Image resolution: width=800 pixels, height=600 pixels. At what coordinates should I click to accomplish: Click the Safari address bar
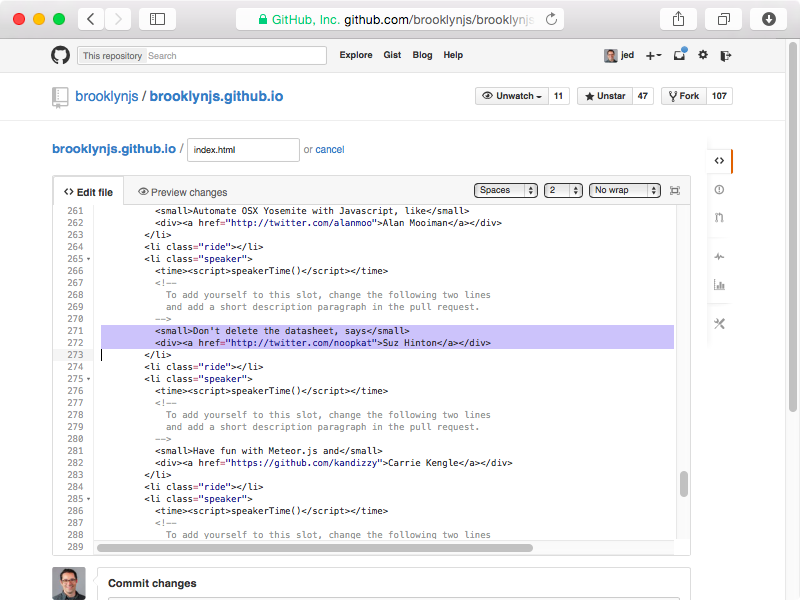click(x=399, y=19)
